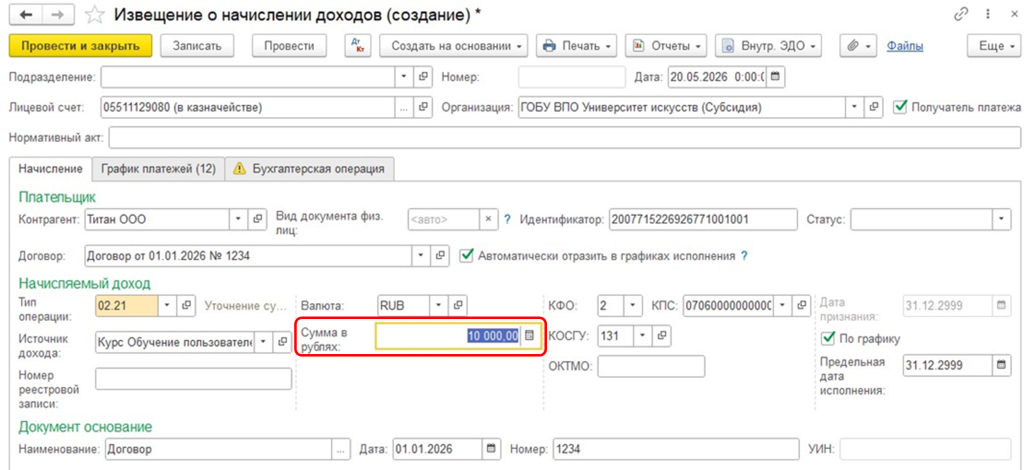
Task: Toggle Получатель платежа checkbox
Action: pyautogui.click(x=900, y=107)
